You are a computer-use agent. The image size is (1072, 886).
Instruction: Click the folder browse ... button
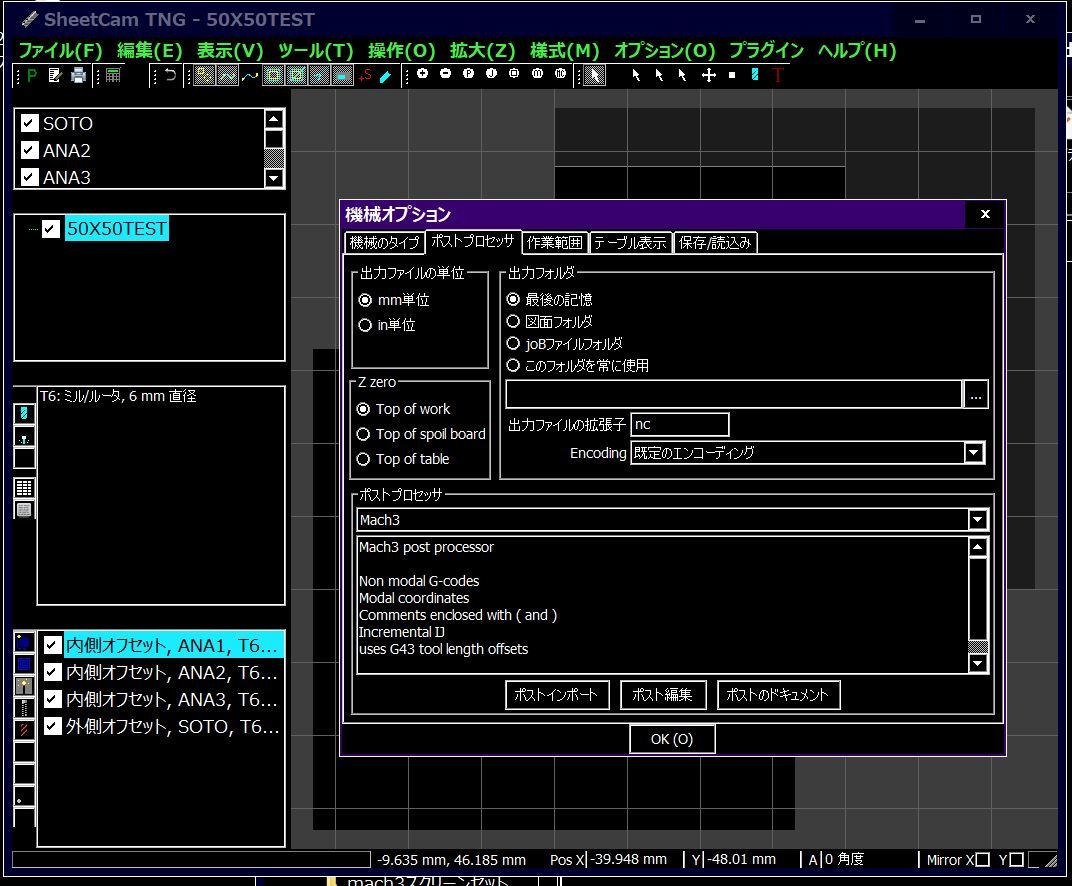pyautogui.click(x=976, y=395)
